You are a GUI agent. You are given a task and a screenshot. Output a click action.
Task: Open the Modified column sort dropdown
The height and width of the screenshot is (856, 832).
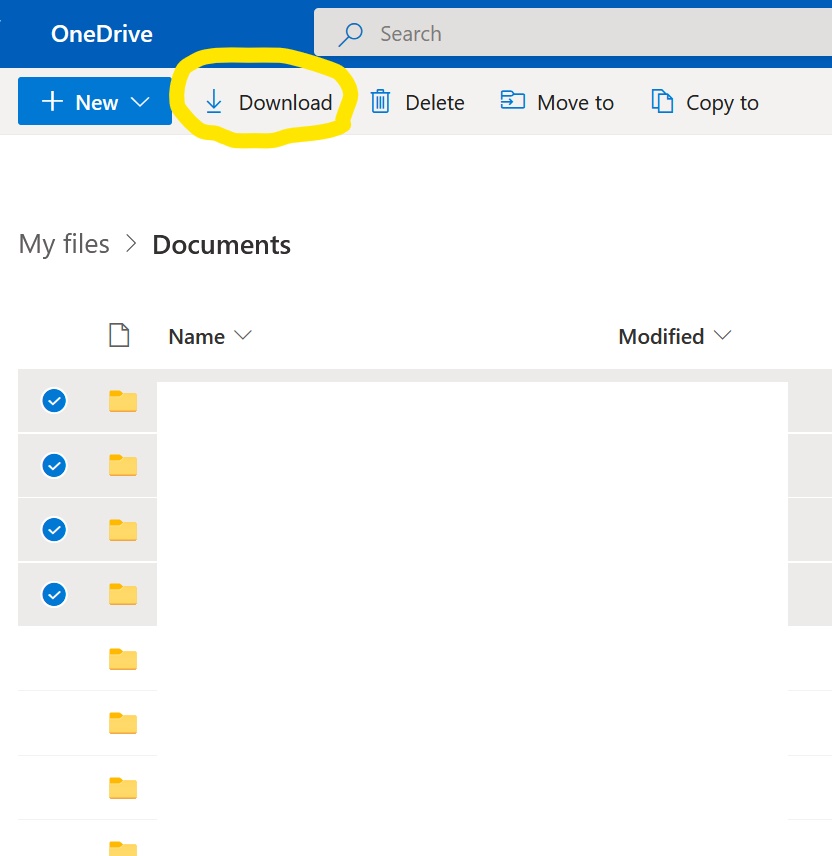723,336
